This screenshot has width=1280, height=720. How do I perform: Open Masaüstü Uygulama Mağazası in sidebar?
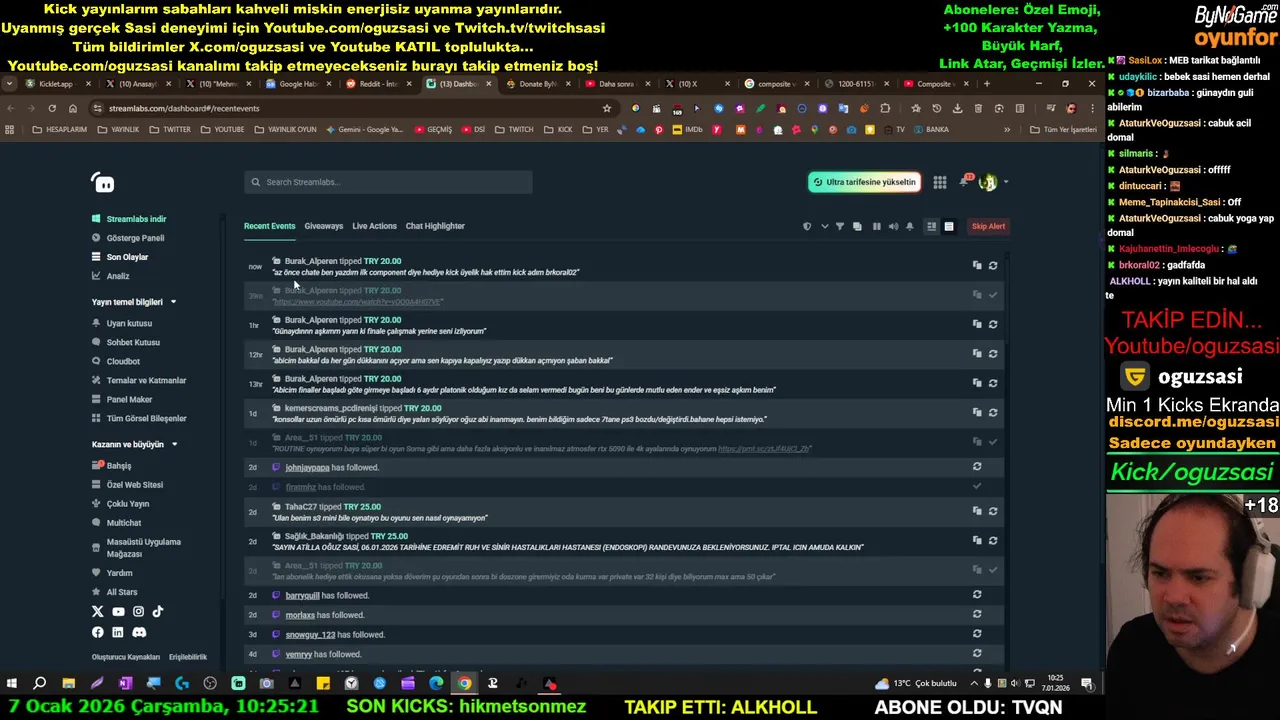coord(137,548)
